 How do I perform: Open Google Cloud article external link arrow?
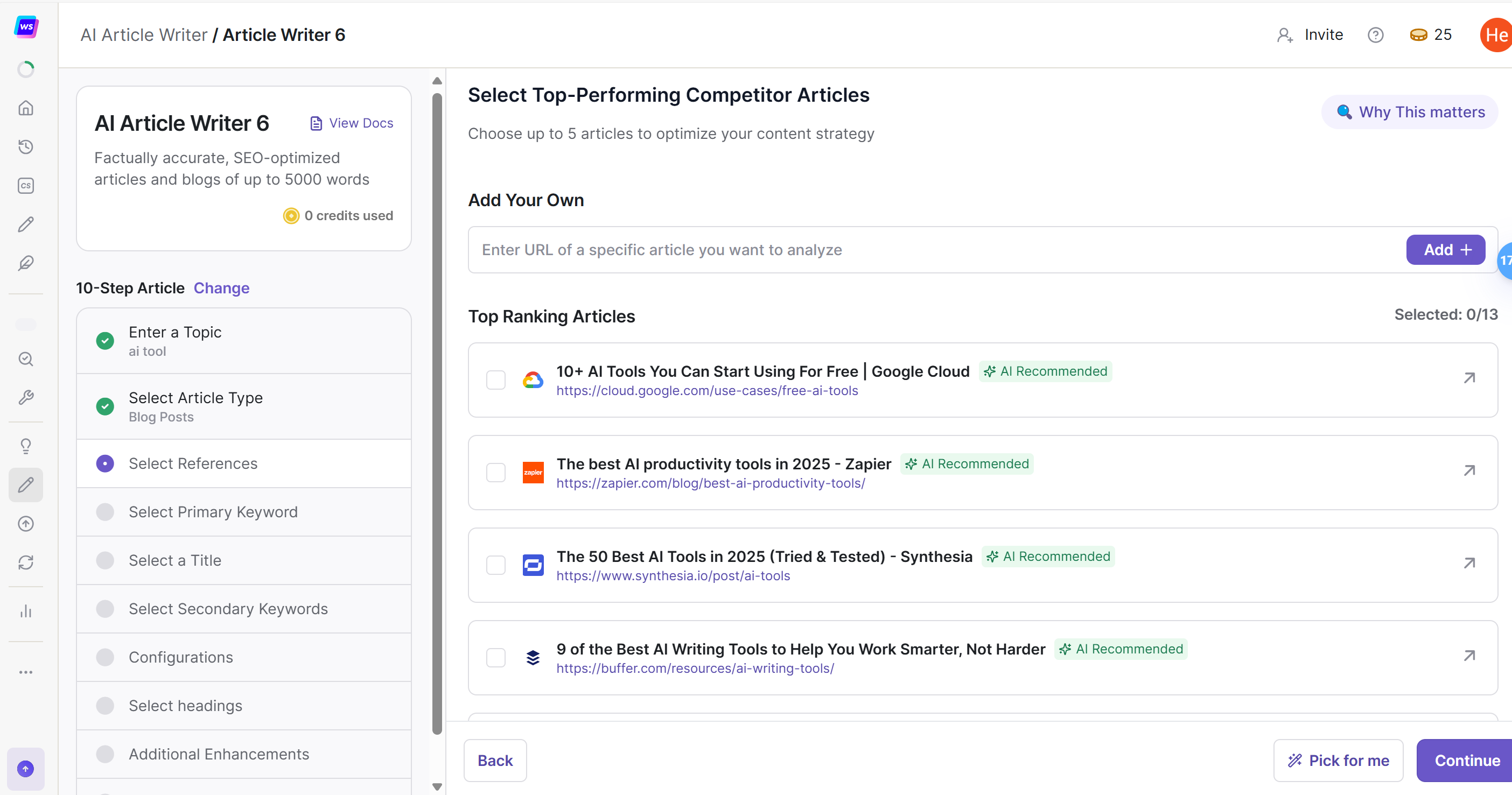coord(1469,378)
